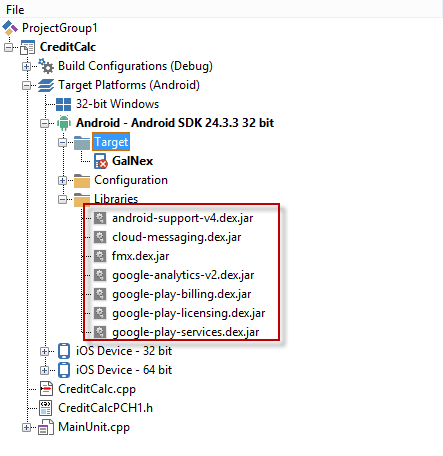This screenshot has width=443, height=456.
Task: Collapse the CreditCalc project node
Action: 9,47
